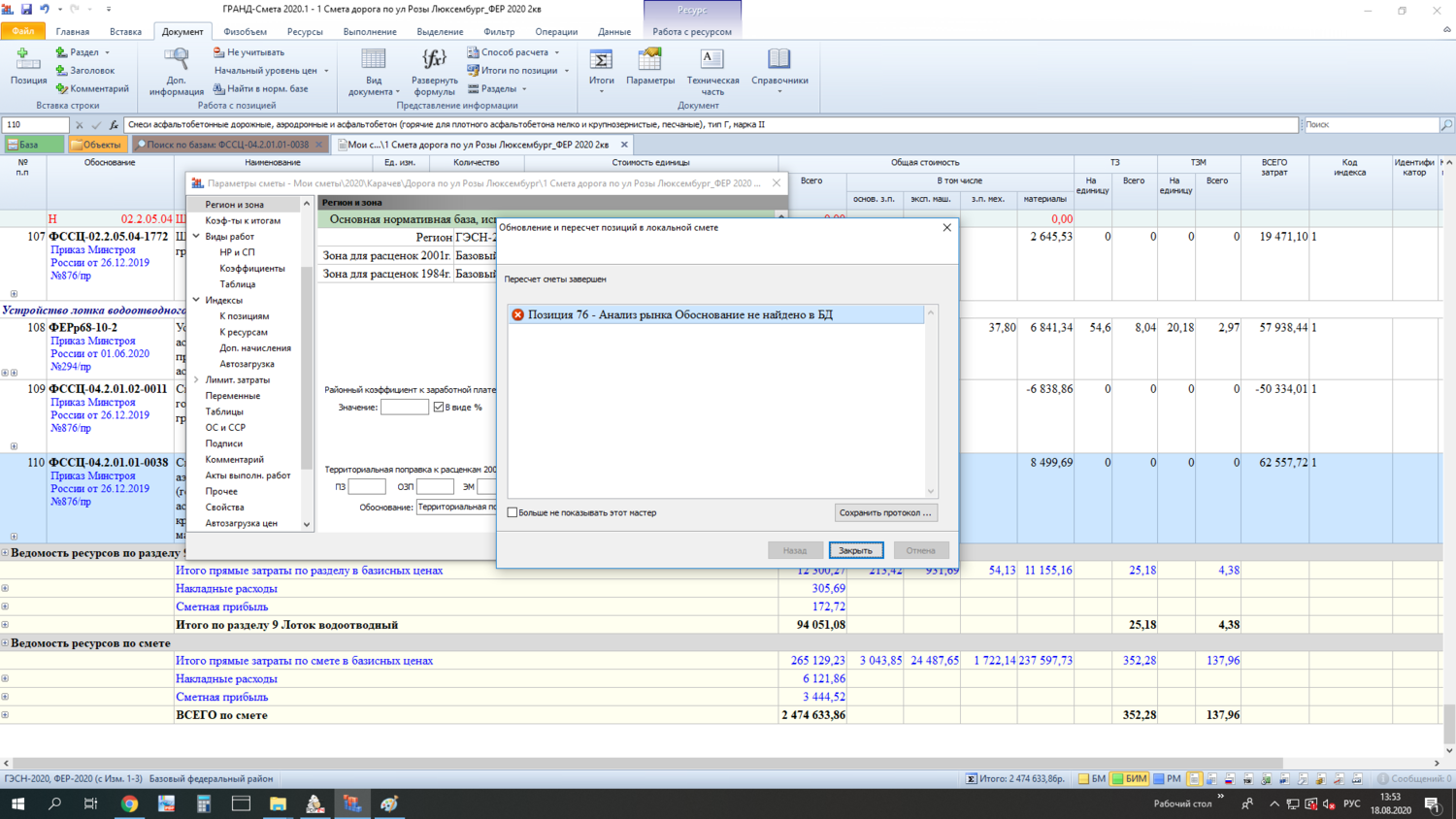Click the Сохранить протокол button

tap(885, 512)
